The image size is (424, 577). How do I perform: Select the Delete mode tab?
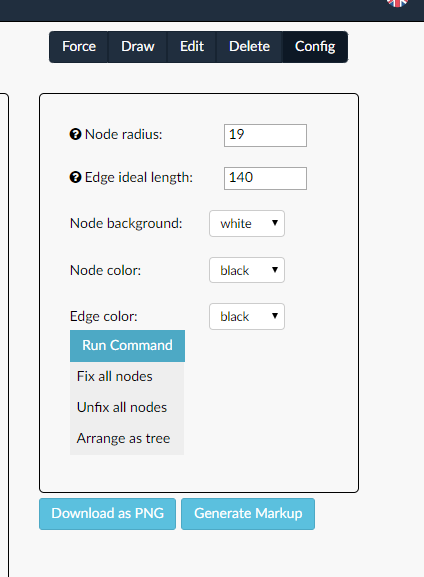pyautogui.click(x=249, y=47)
